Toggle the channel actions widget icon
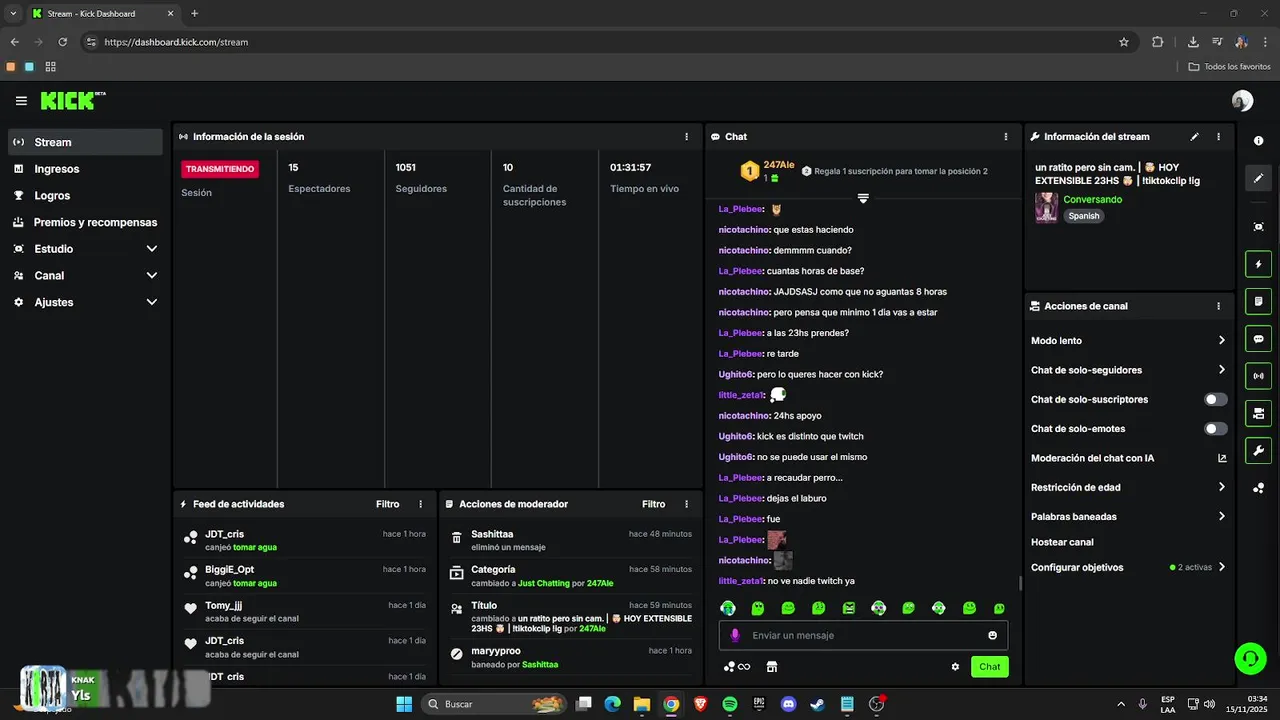This screenshot has width=1280, height=720. (1259, 413)
